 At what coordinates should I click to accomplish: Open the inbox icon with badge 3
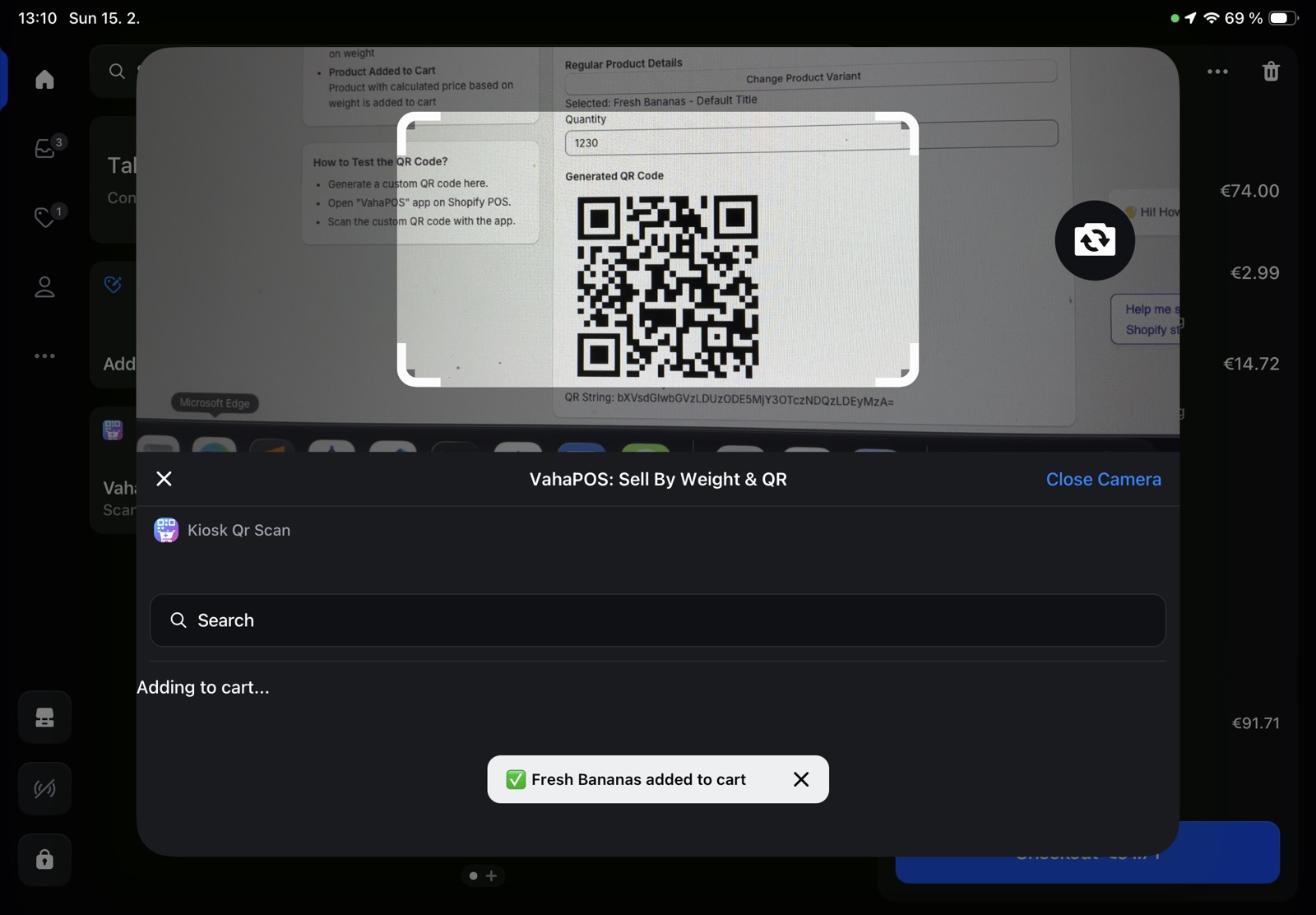pyautogui.click(x=46, y=147)
